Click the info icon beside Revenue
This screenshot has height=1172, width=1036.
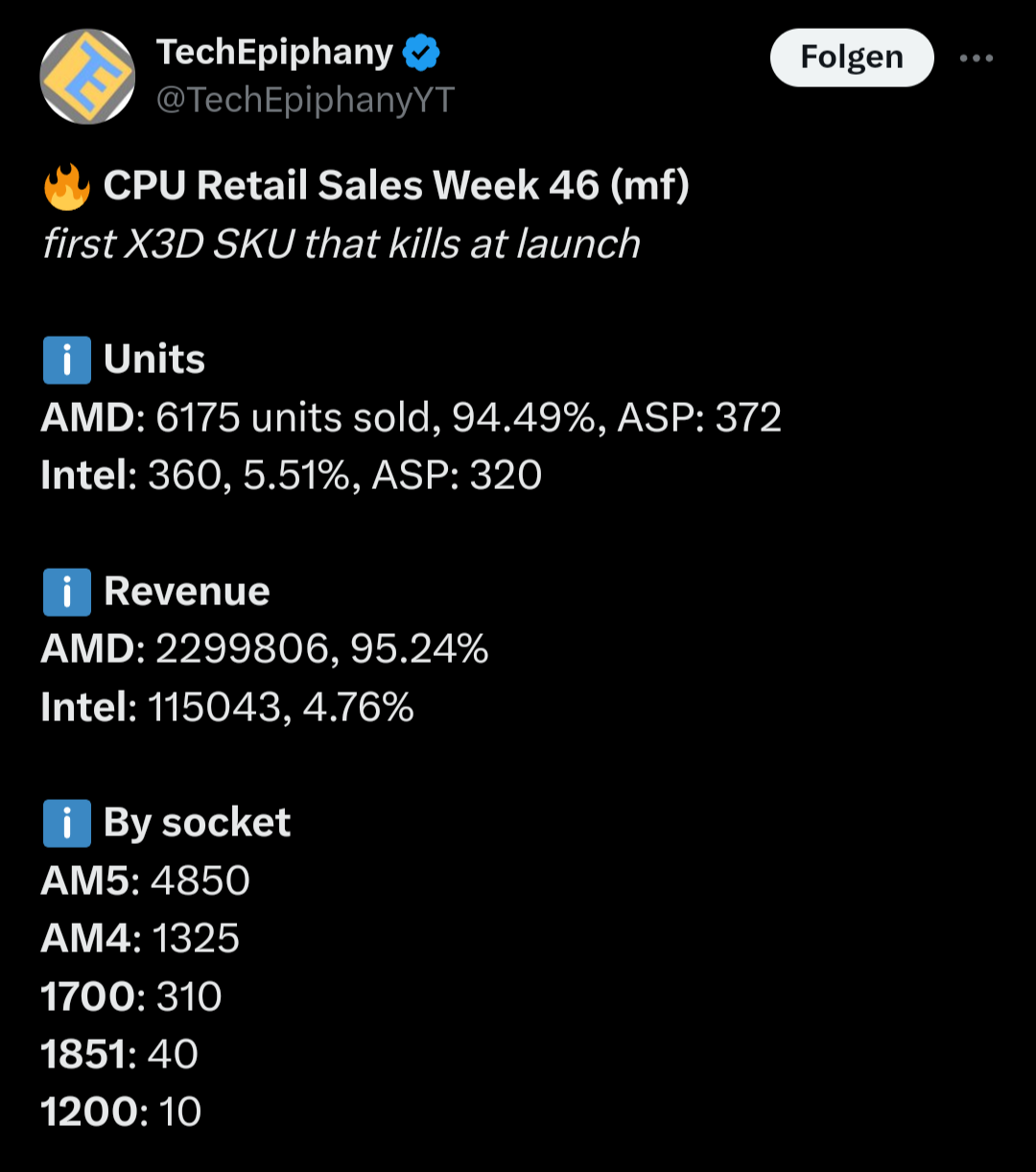click(67, 592)
